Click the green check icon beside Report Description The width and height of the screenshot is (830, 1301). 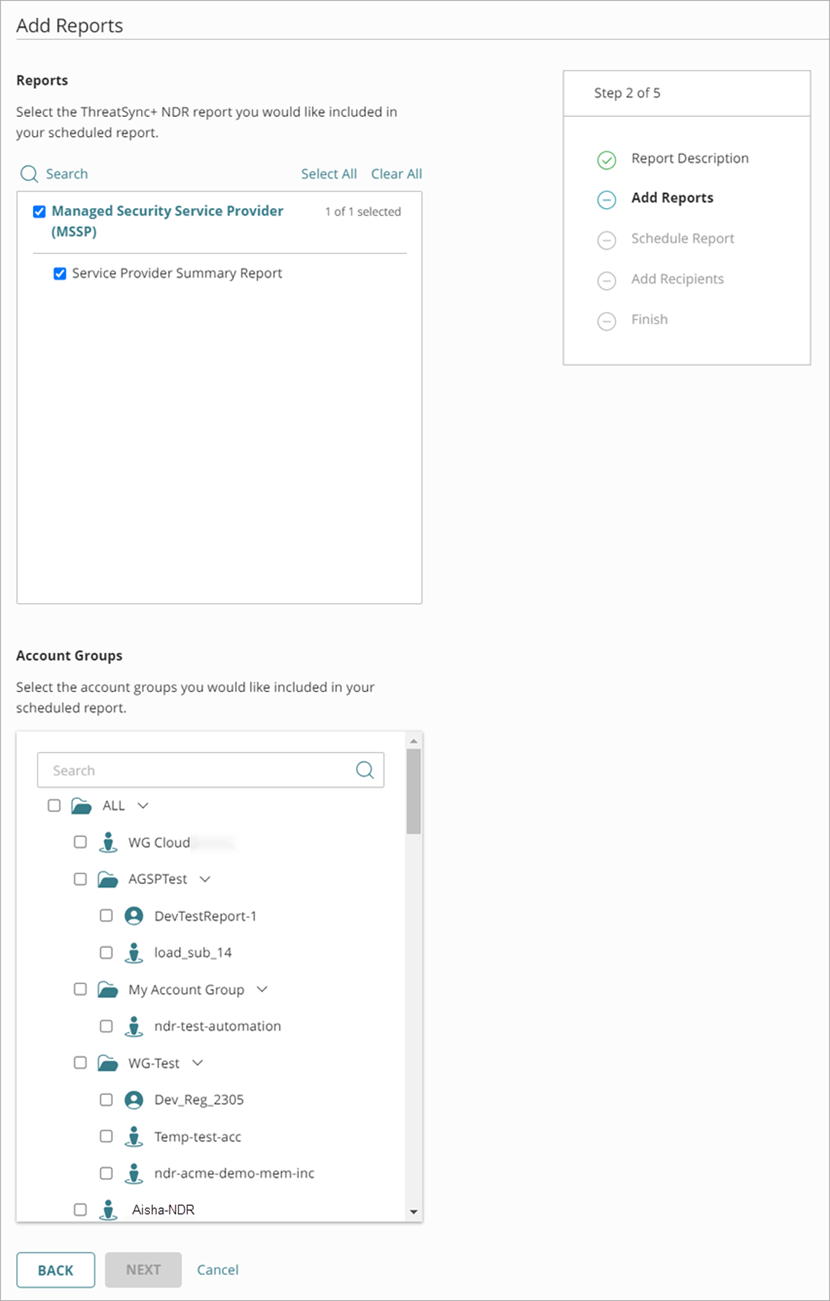tap(607, 159)
